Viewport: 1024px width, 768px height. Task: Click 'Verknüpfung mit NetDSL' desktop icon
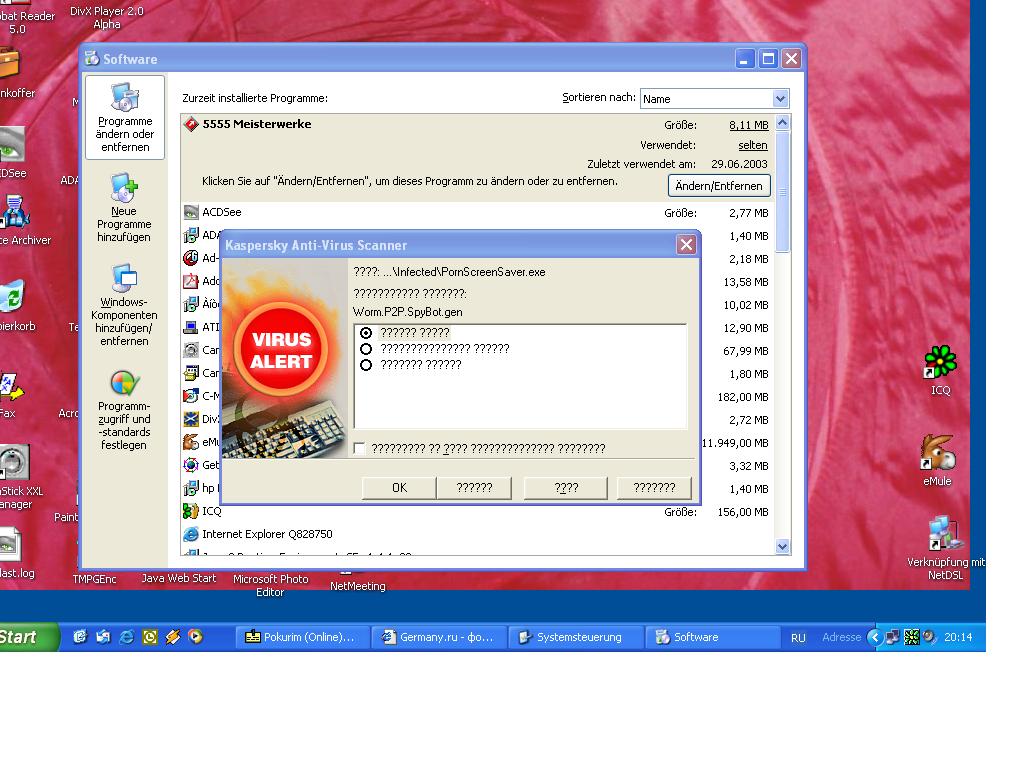[x=945, y=534]
